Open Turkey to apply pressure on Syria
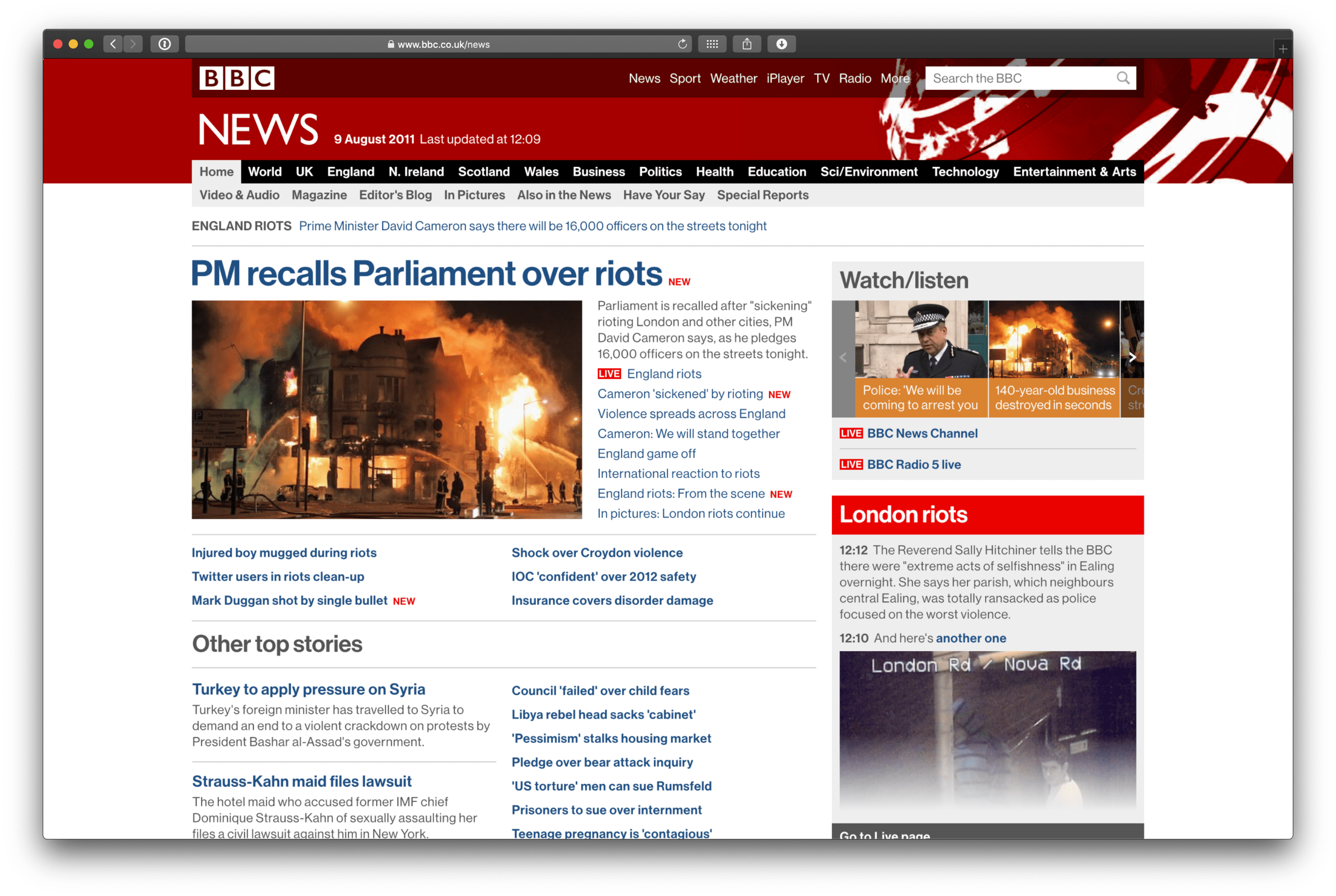 click(309, 689)
